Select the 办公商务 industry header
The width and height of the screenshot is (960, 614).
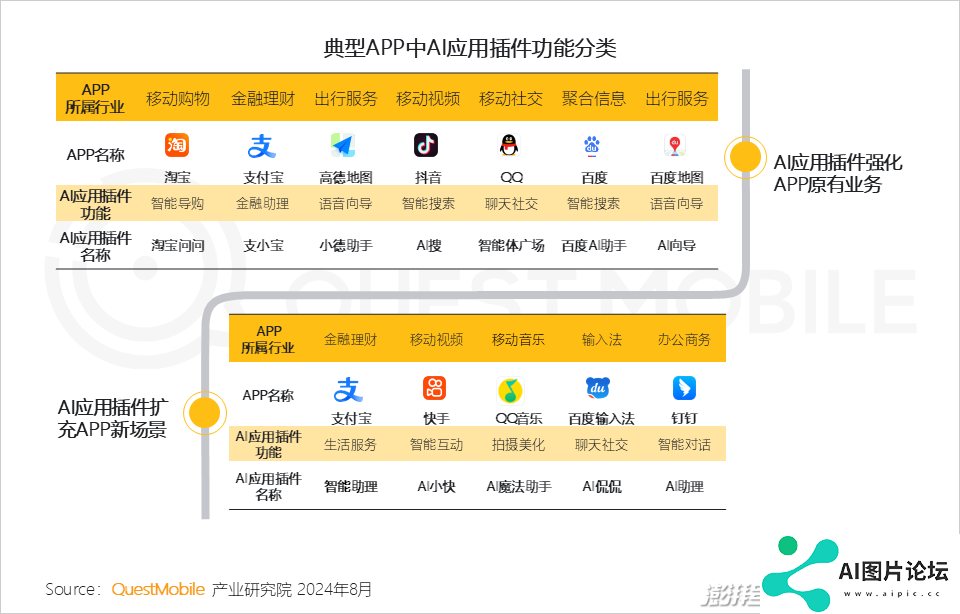[x=684, y=340]
